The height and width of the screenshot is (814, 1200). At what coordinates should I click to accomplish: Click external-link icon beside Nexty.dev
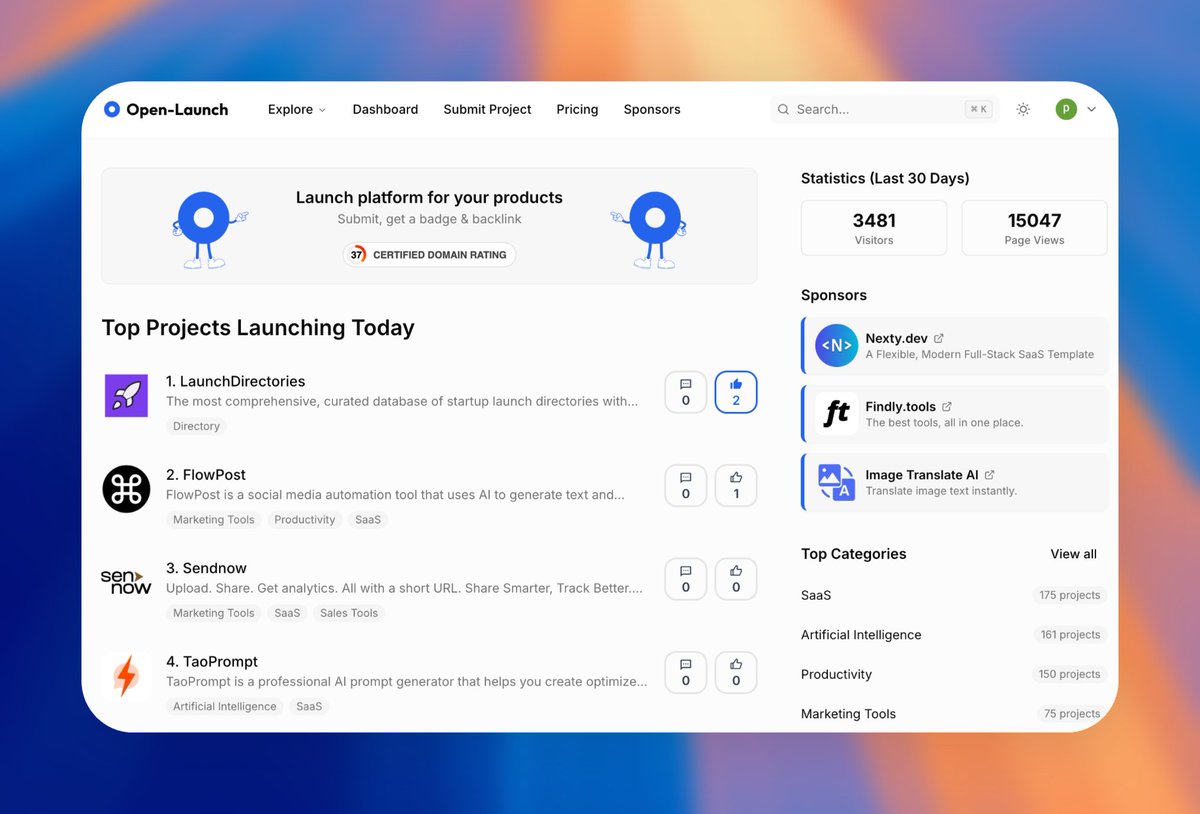[938, 338]
